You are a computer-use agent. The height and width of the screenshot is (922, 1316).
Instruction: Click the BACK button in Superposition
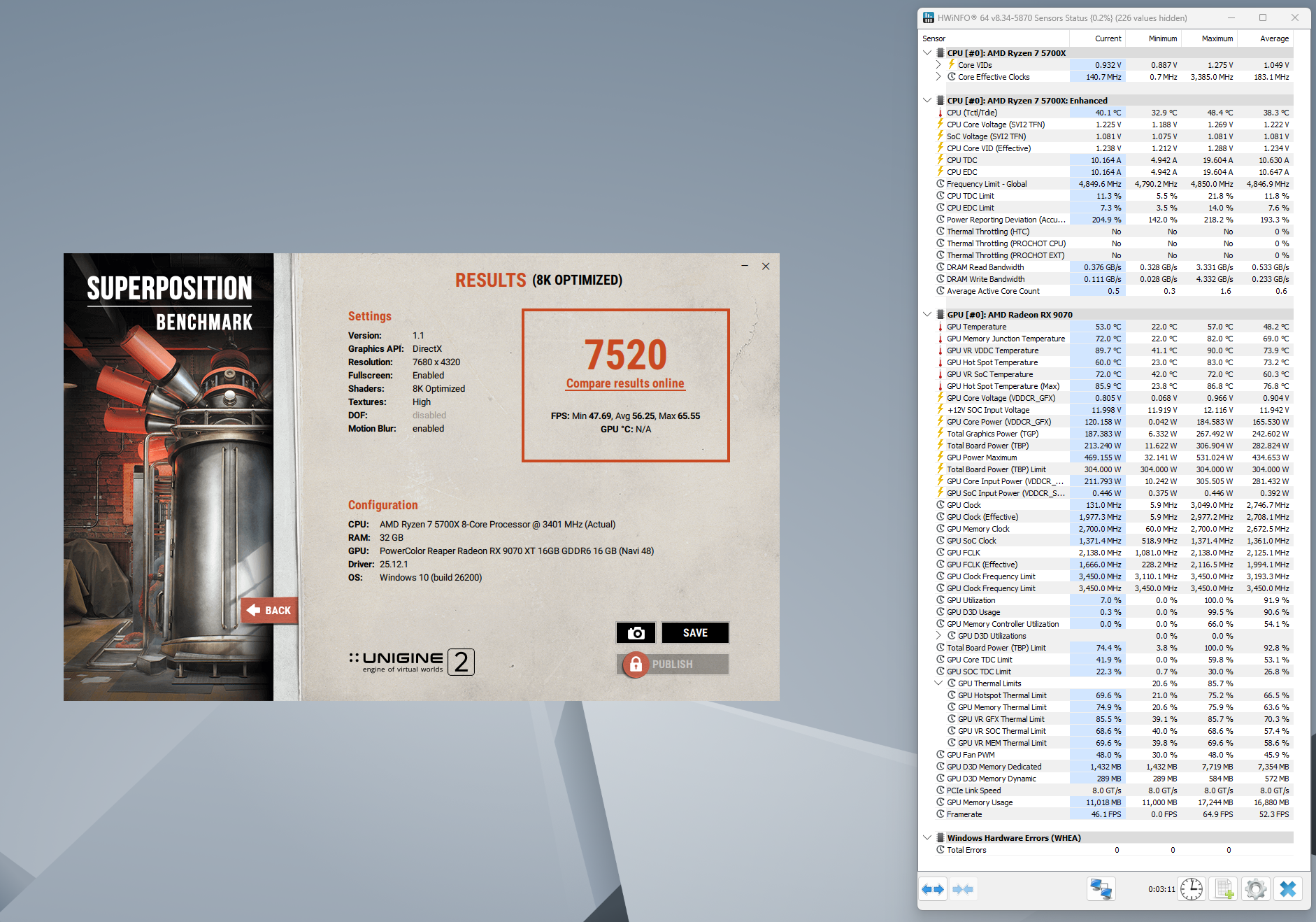pos(269,610)
